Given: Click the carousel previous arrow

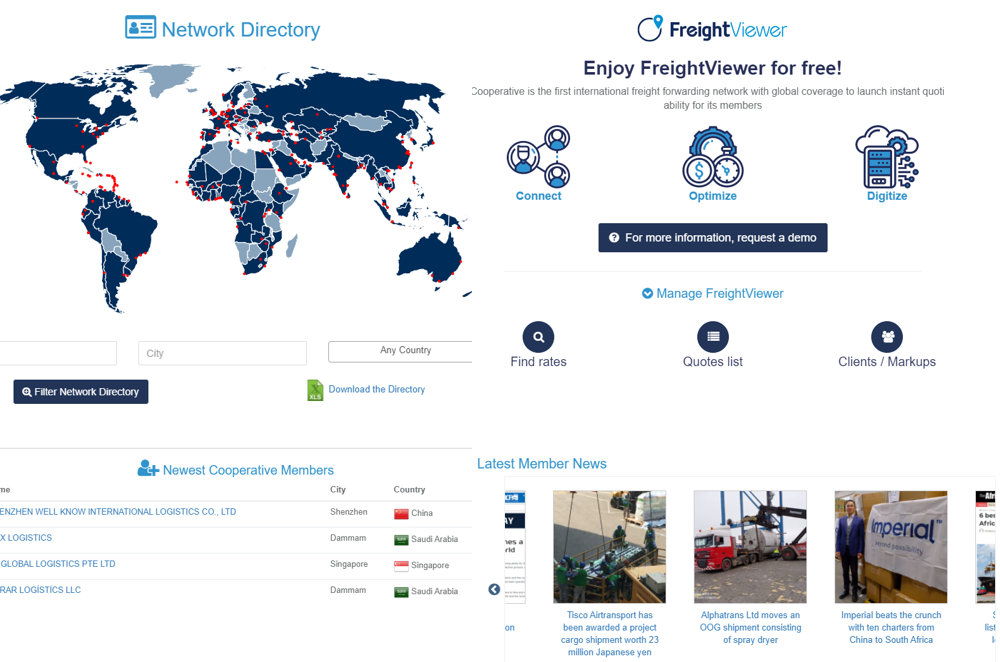Looking at the screenshot, I should 493,589.
